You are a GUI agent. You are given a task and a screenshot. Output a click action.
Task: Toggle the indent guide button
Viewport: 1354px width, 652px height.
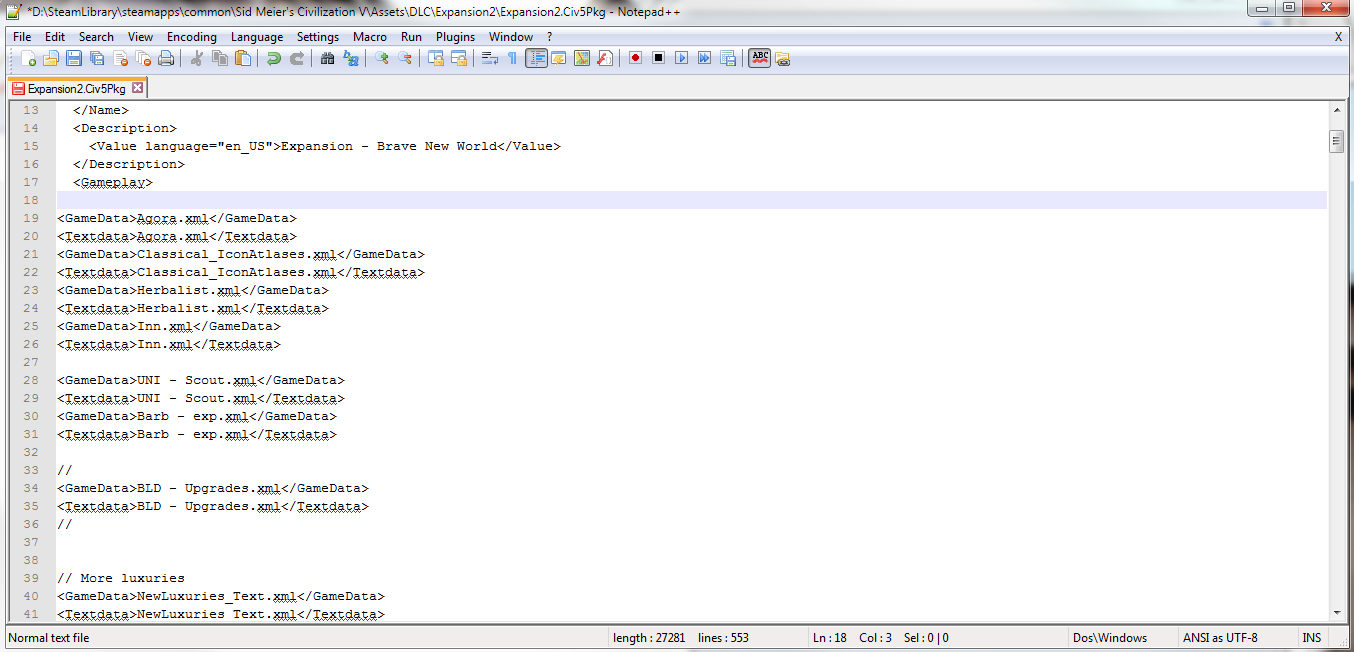click(536, 58)
